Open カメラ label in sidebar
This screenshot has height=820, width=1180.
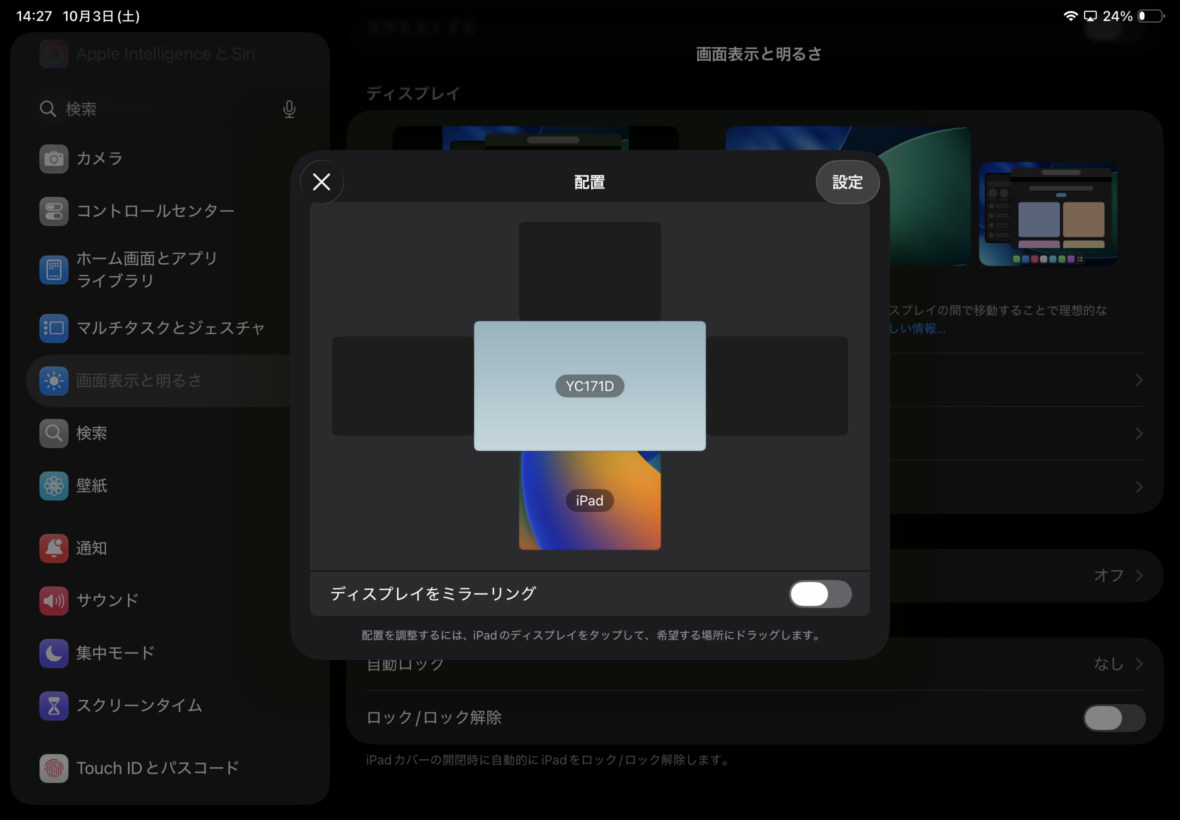99,159
